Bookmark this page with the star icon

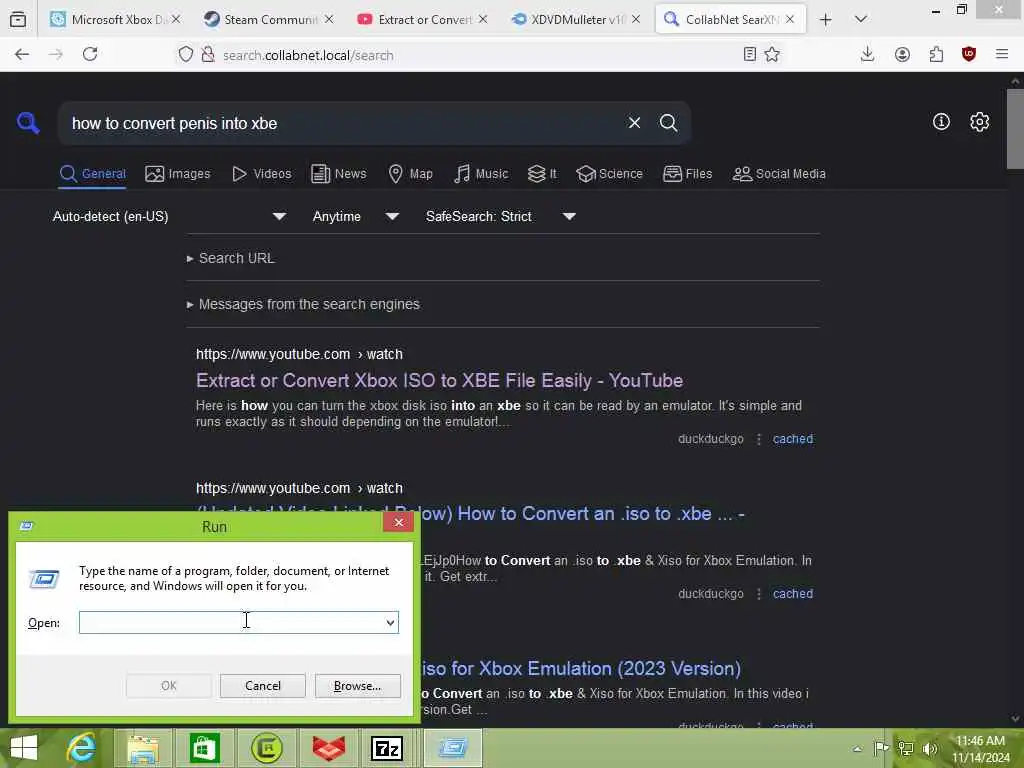[772, 54]
